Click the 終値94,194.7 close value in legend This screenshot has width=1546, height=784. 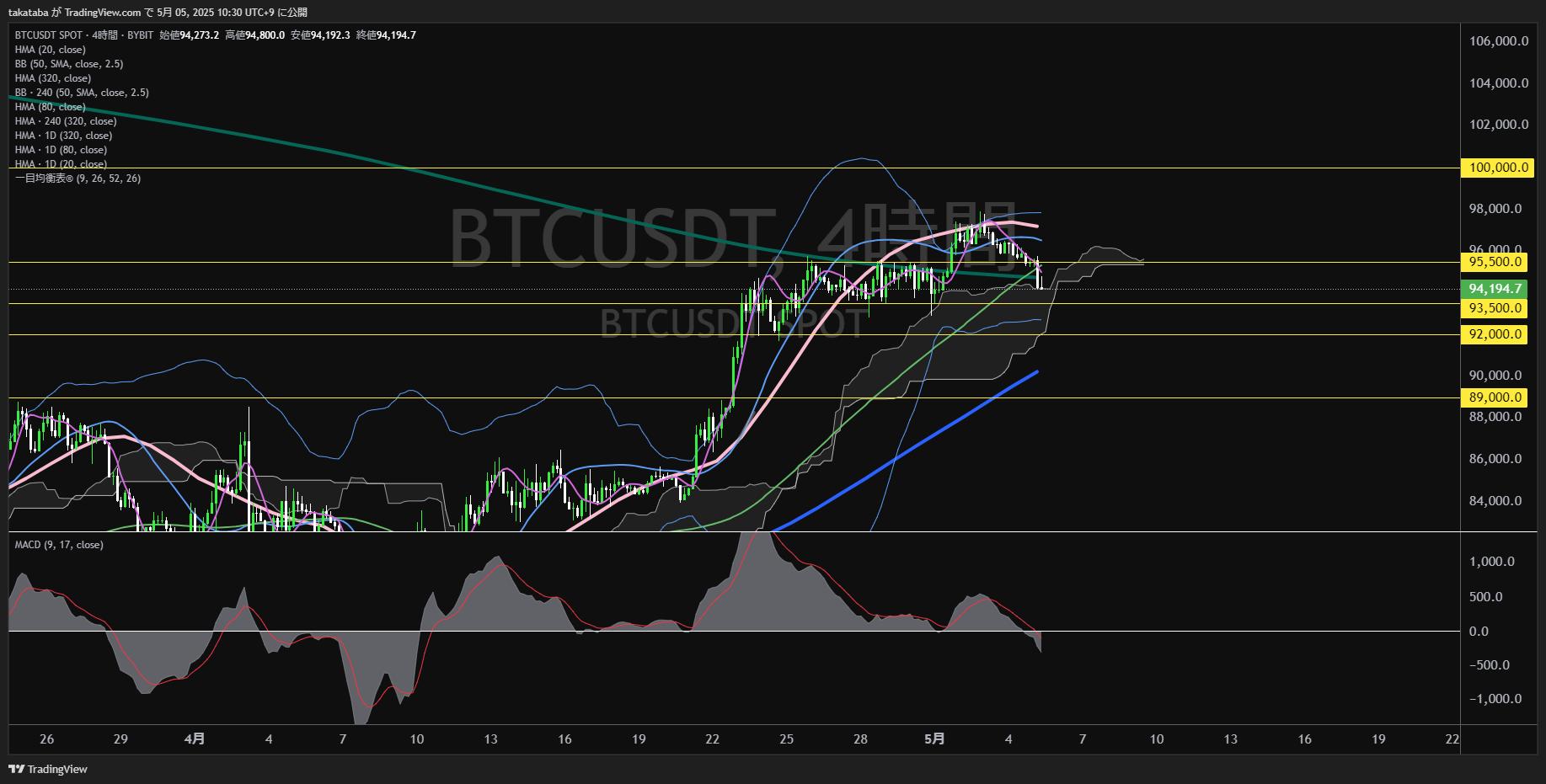tap(387, 35)
